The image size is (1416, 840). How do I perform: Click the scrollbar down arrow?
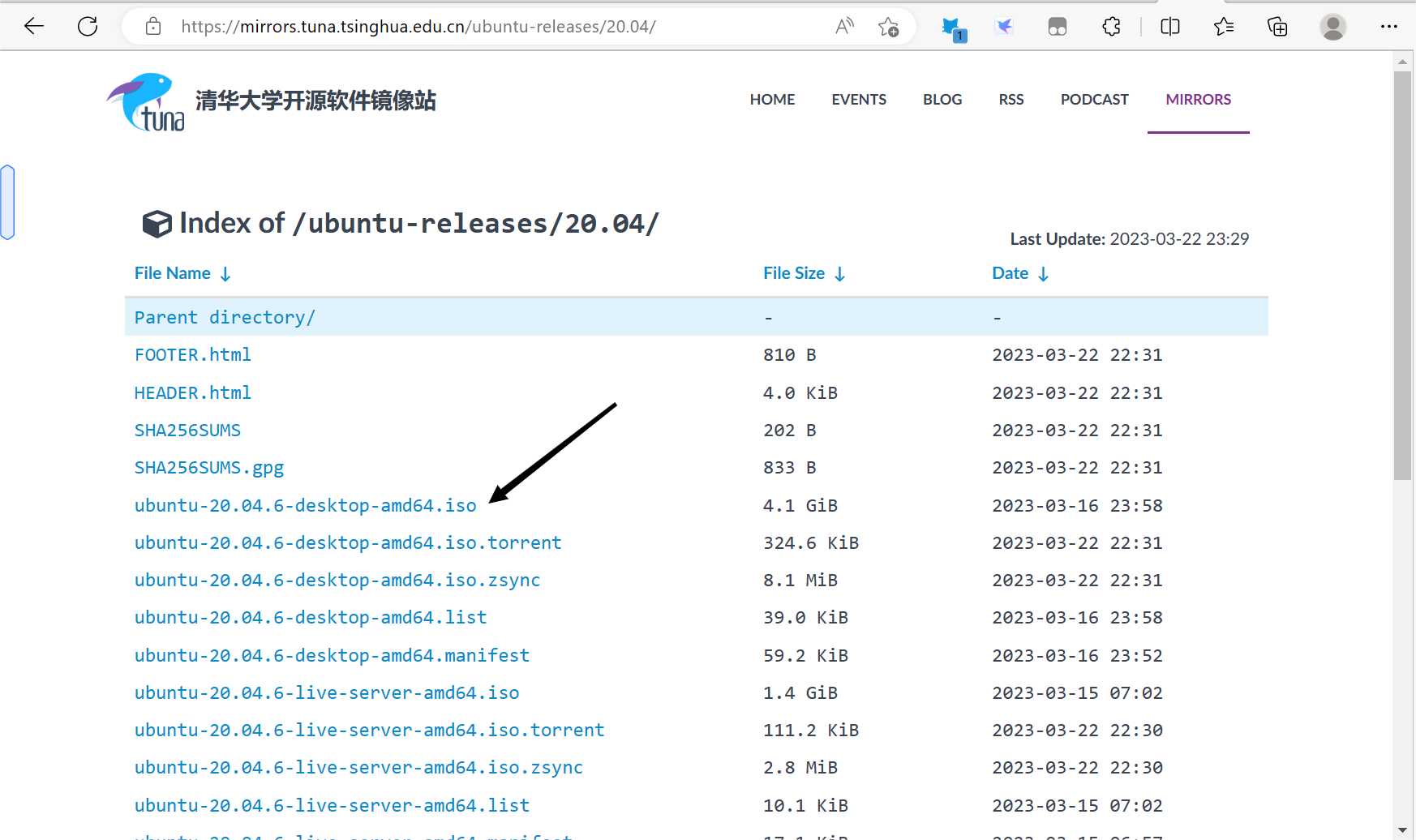[x=1402, y=830]
